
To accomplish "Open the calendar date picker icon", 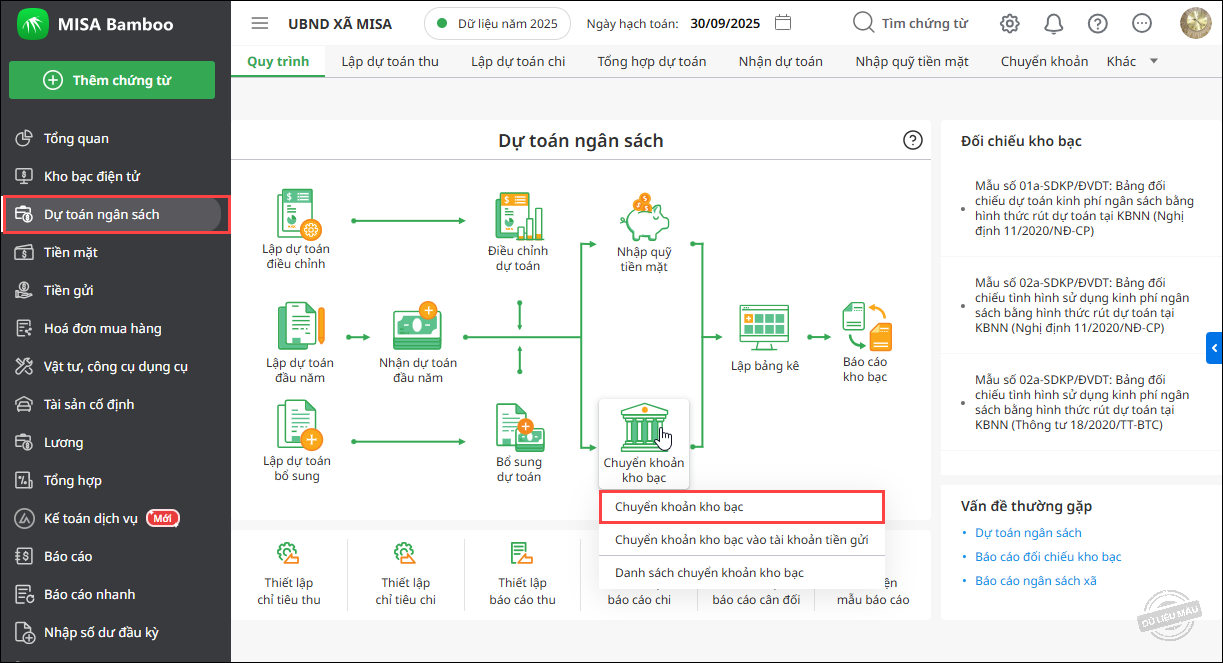I will 784,22.
